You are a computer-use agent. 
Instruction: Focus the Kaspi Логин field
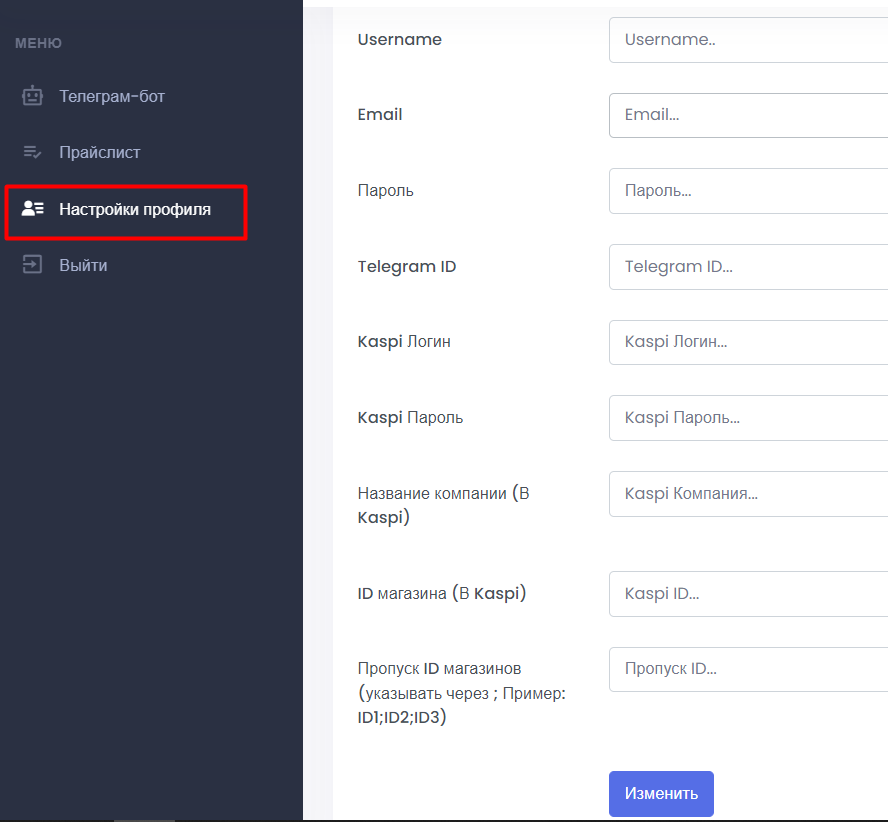(749, 342)
